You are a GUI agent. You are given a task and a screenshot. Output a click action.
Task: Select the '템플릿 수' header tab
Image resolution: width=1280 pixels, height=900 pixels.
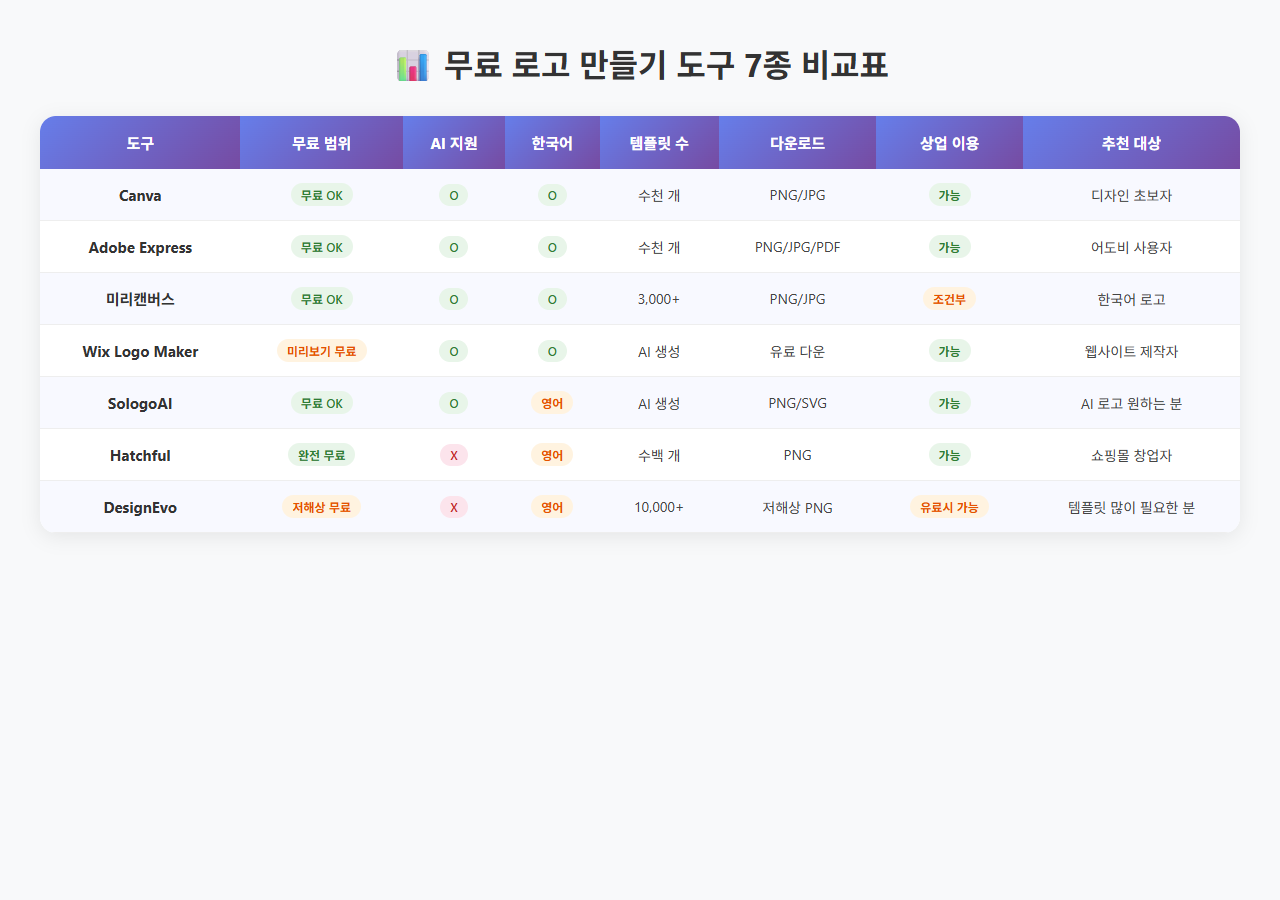click(x=659, y=142)
